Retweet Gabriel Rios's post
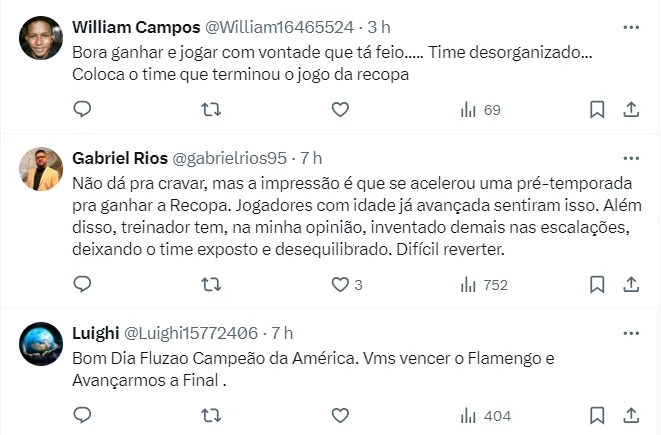661x435 pixels. (211, 284)
